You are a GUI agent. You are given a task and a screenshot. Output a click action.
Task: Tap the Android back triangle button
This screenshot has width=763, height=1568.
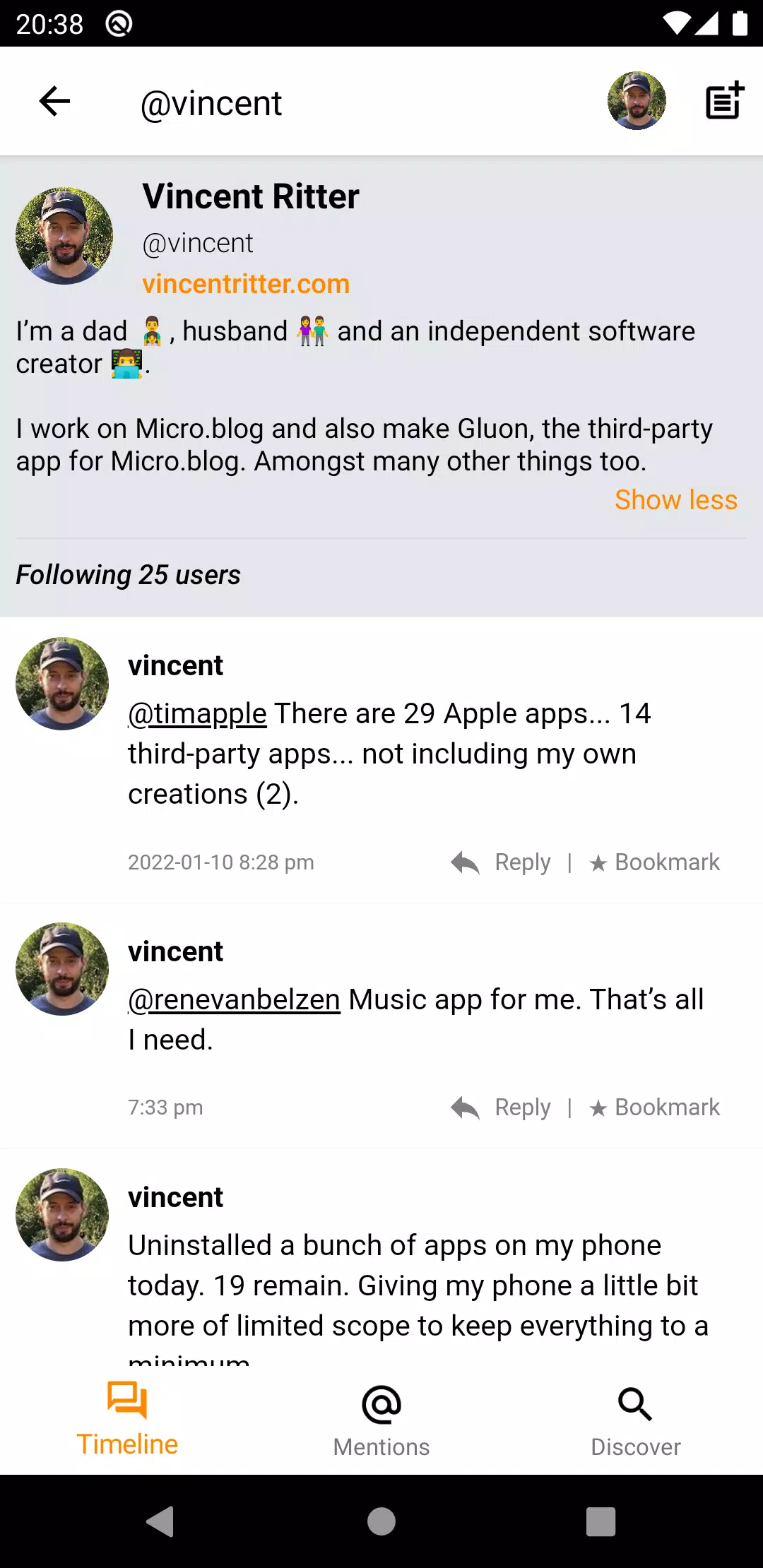[x=160, y=1521]
